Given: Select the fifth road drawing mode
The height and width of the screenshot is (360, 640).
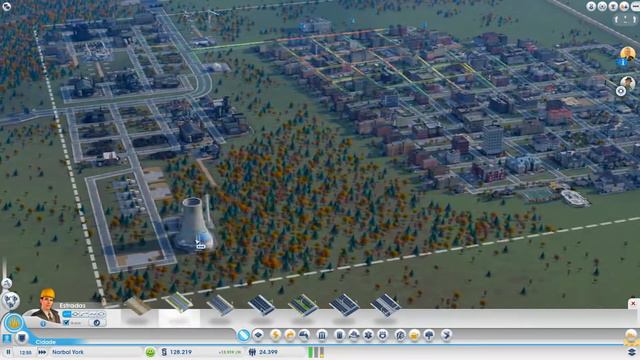Looking at the screenshot, I should coord(100,314).
